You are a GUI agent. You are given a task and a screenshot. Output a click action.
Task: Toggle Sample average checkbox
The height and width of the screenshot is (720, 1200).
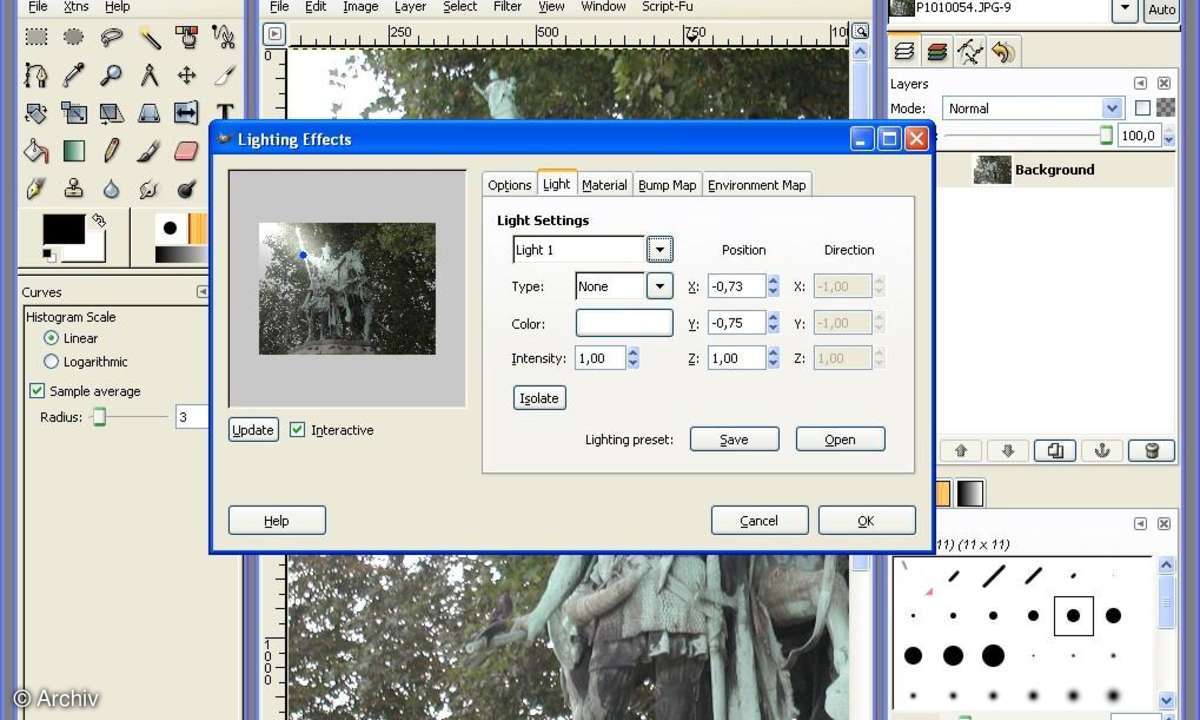pyautogui.click(x=37, y=391)
